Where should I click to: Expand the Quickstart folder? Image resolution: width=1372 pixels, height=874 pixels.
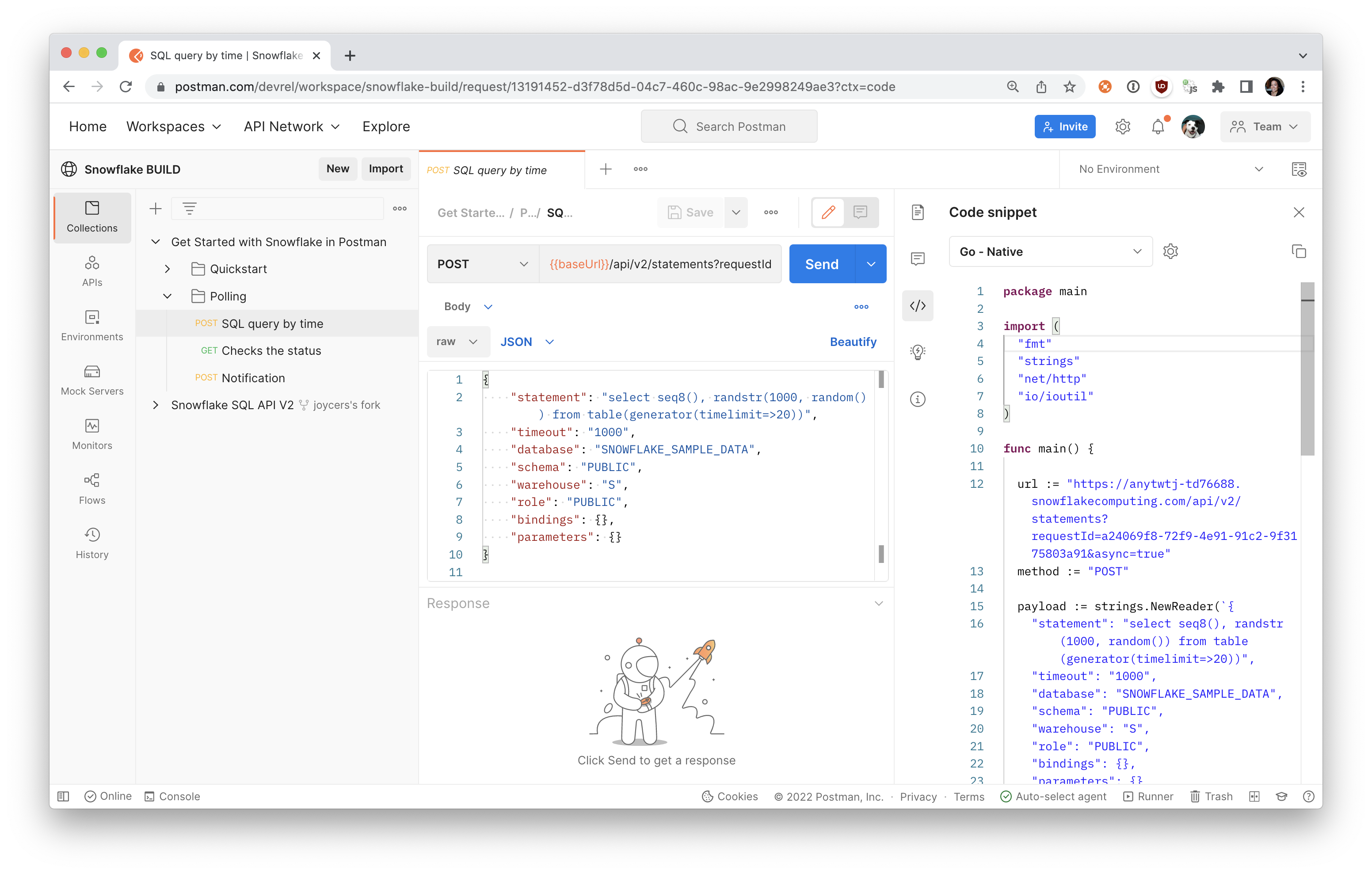(x=168, y=269)
